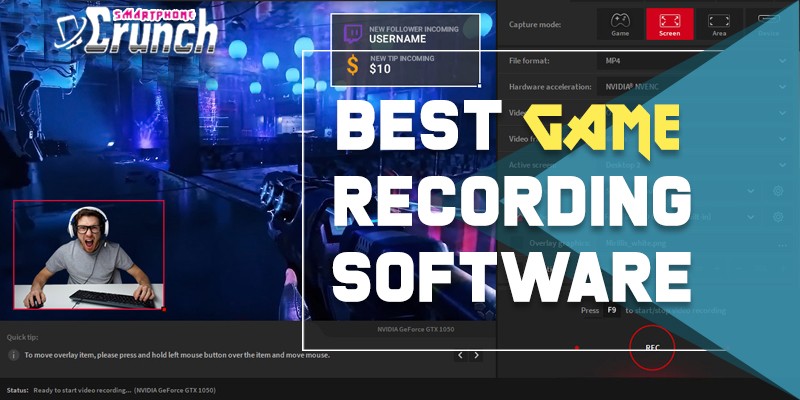The image size is (800, 400).
Task: Select the Screen capture mode
Action: pos(669,24)
